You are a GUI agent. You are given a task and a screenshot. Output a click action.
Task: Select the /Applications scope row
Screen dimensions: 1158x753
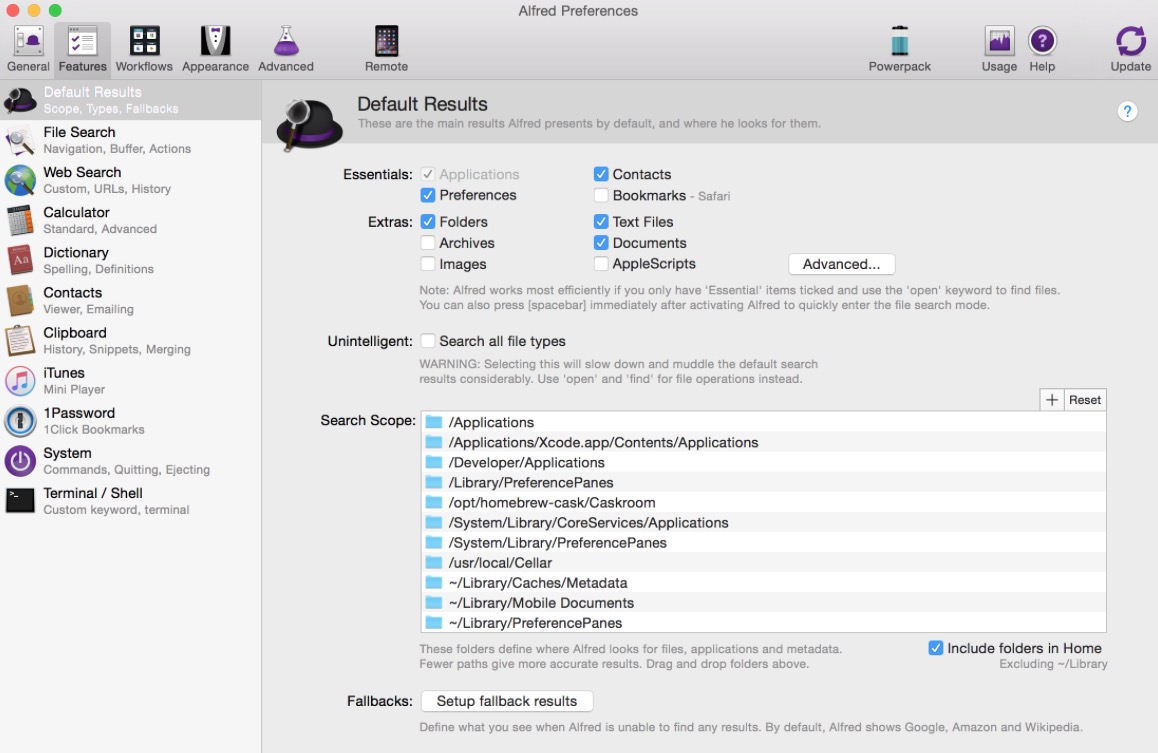tap(764, 422)
